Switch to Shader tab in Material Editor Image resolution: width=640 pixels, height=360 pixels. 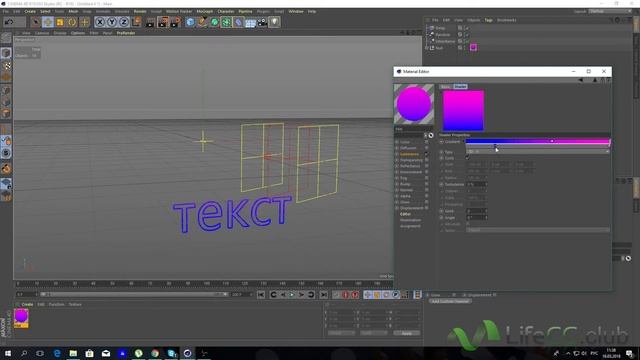[x=460, y=87]
